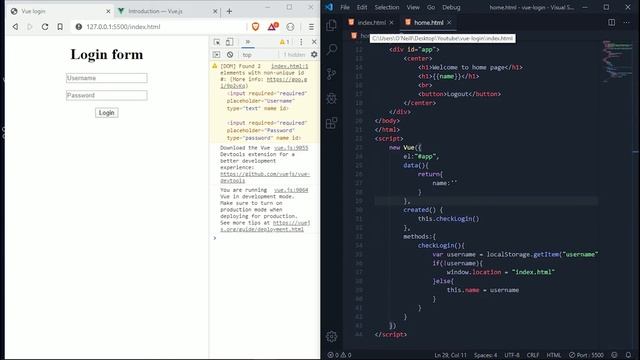Open vue.js:9055 source link
Screen dimensions: 640x360
291,147
